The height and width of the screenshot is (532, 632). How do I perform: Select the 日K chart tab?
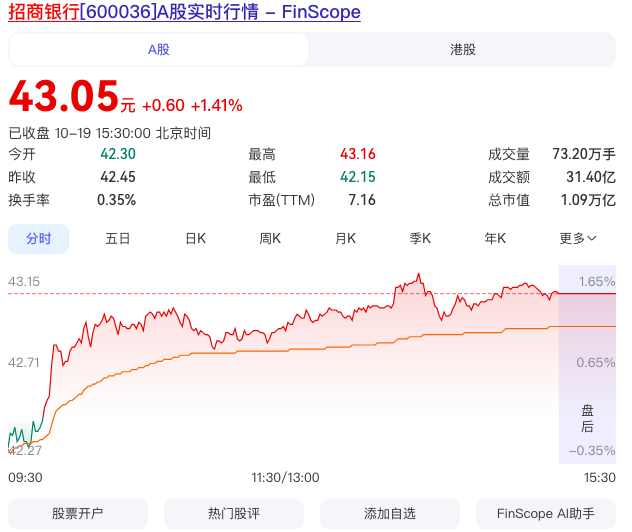tap(195, 239)
